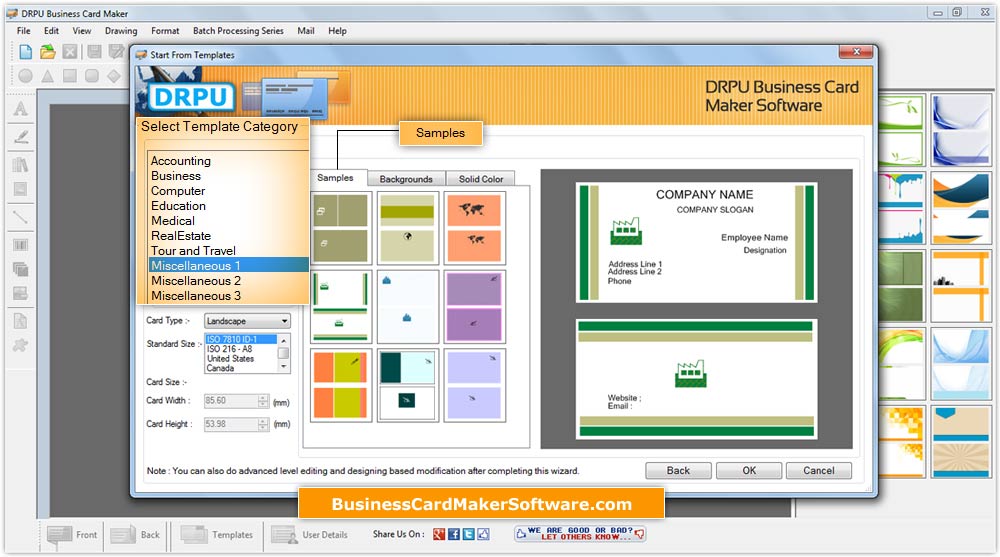
Task: Share on Facebook icon
Action: (x=453, y=534)
